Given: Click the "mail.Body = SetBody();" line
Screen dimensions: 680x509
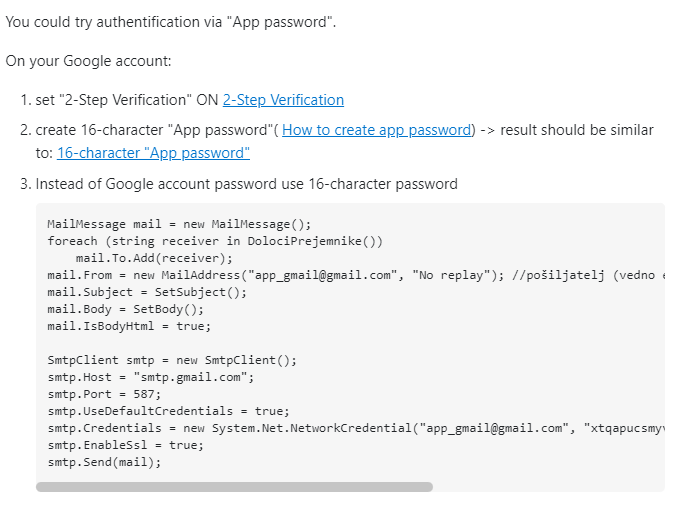Looking at the screenshot, I should [x=125, y=309].
